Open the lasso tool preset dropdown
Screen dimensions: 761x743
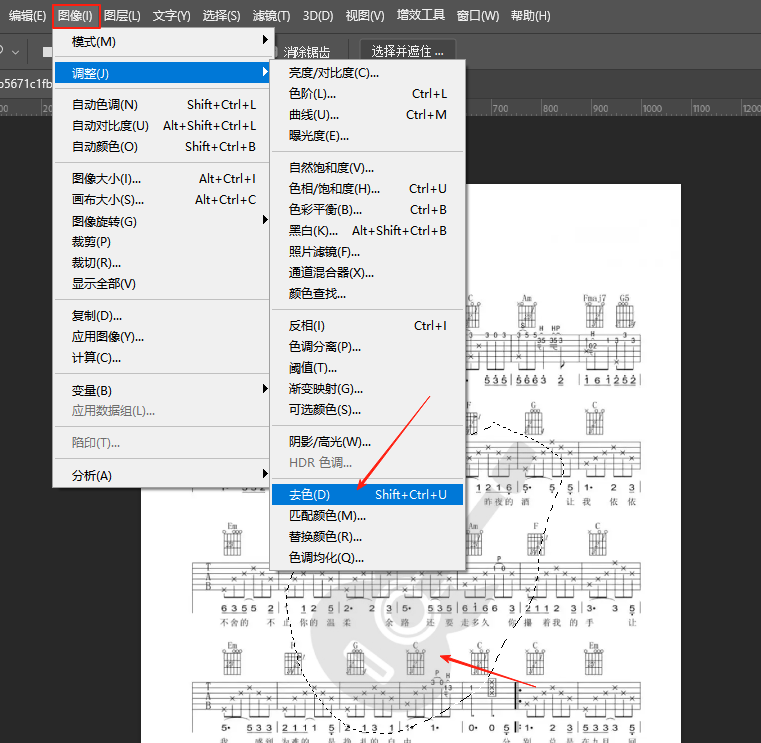(x=15, y=51)
